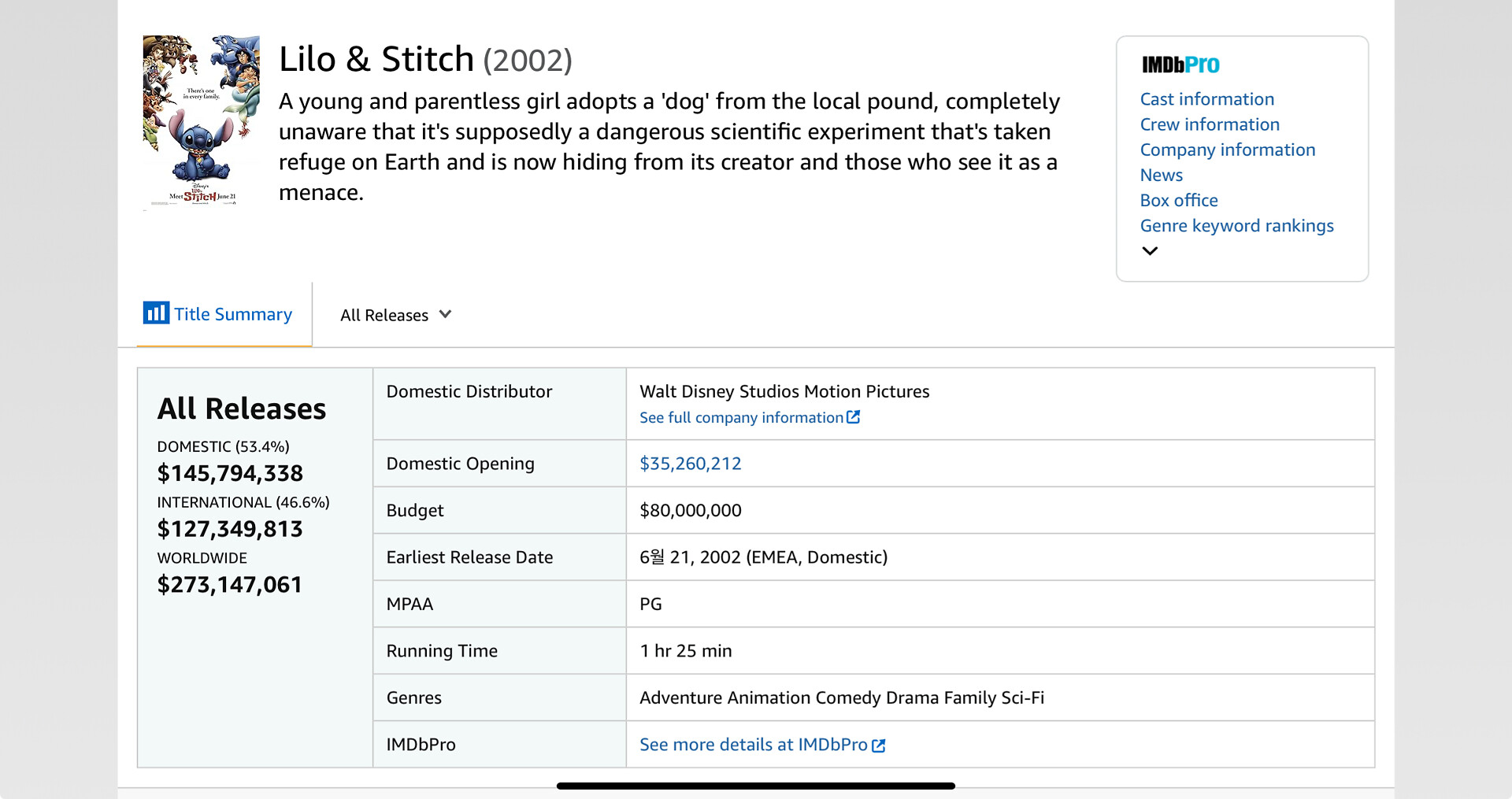The height and width of the screenshot is (799, 1512).
Task: Open Crew information link
Action: pos(1210,124)
